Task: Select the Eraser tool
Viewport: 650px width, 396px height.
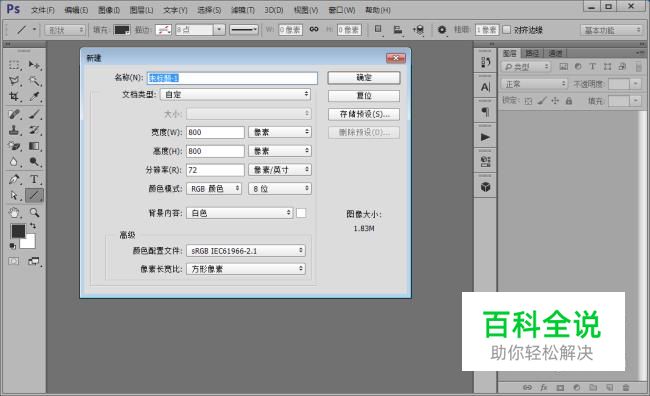Action: (x=14, y=146)
